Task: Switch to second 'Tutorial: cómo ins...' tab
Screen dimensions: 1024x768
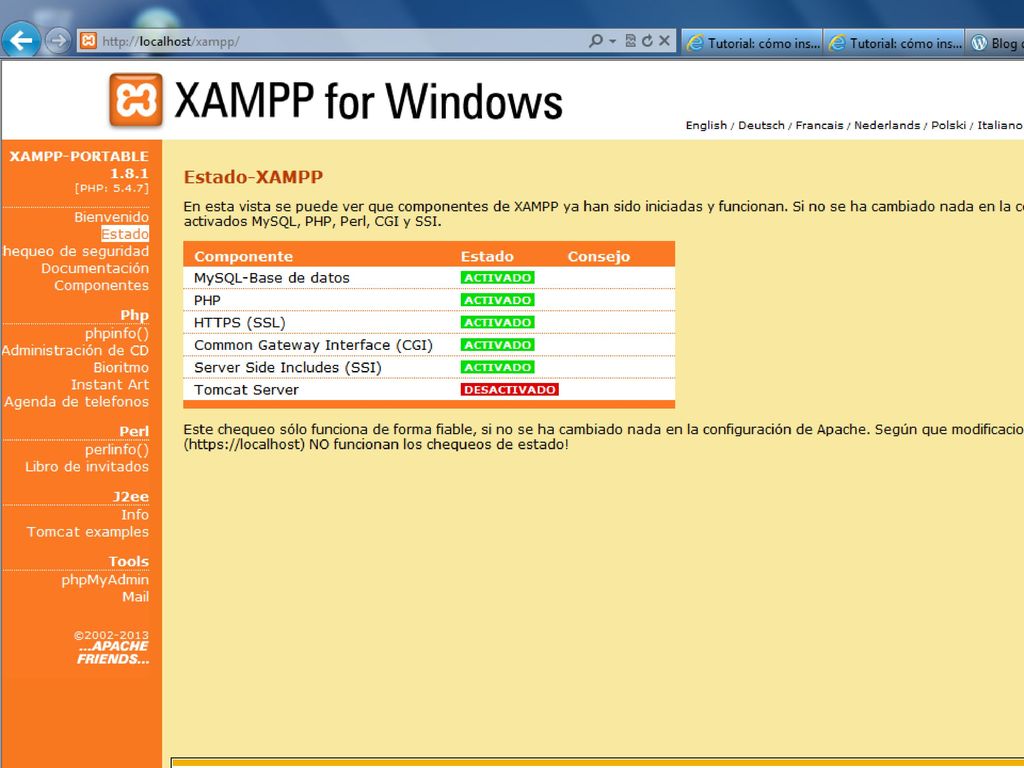Action: point(894,42)
